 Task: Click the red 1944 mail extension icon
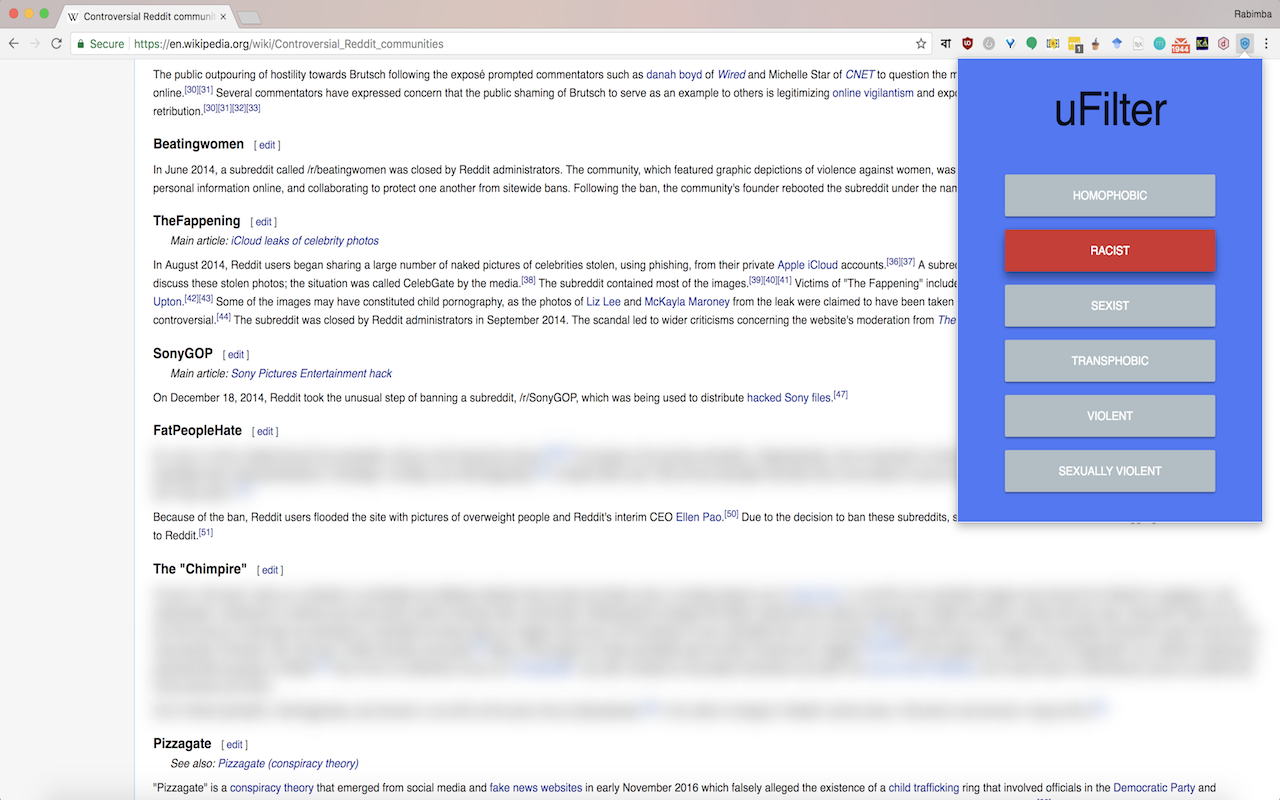click(x=1181, y=44)
